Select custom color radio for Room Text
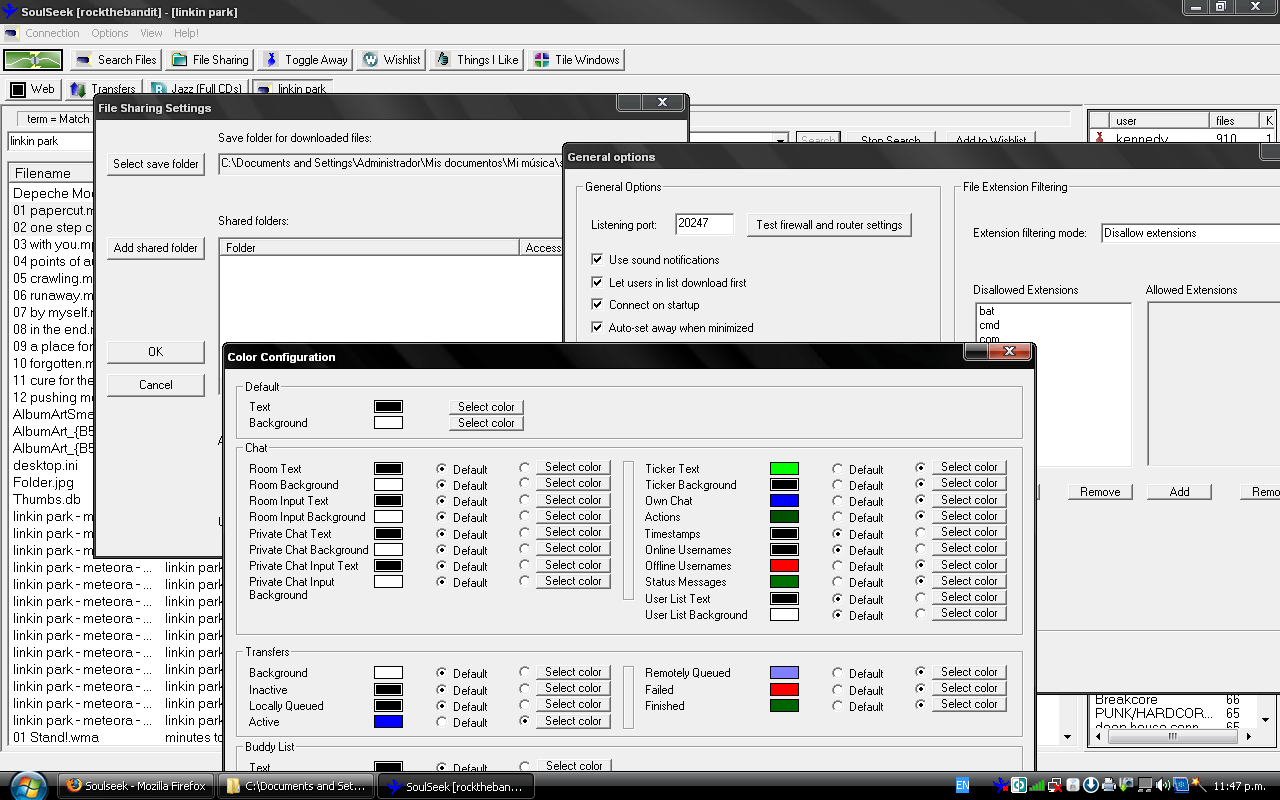1280x800 pixels. click(x=525, y=467)
